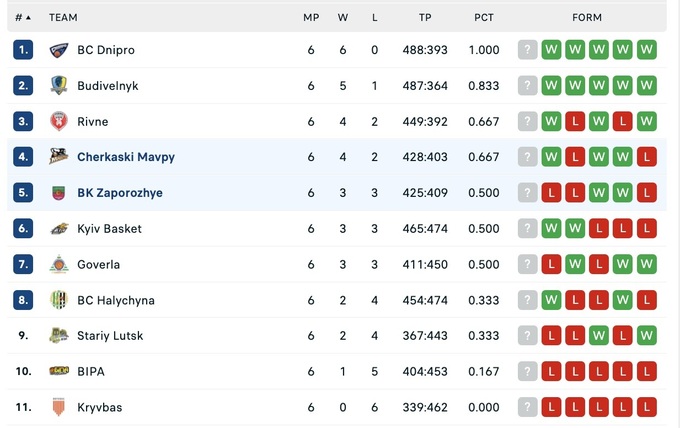The height and width of the screenshot is (428, 680).
Task: Click the BK Zaporozhye team logo
Action: [59, 193]
